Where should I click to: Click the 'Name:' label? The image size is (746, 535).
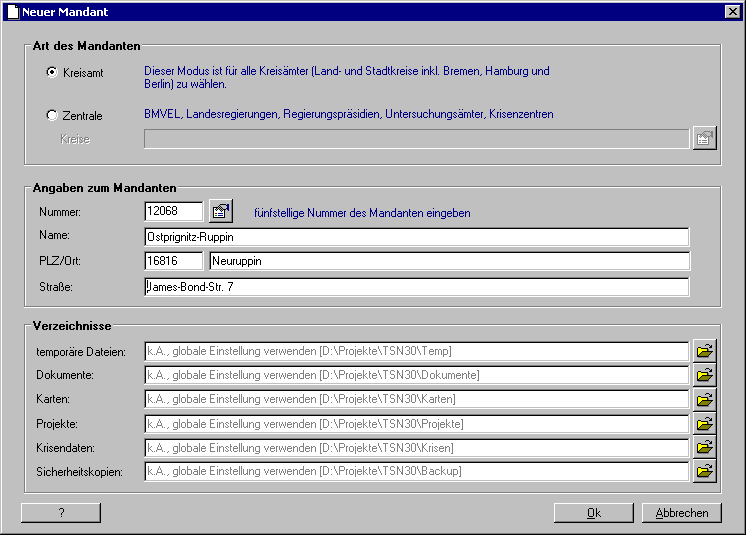pyautogui.click(x=54, y=235)
